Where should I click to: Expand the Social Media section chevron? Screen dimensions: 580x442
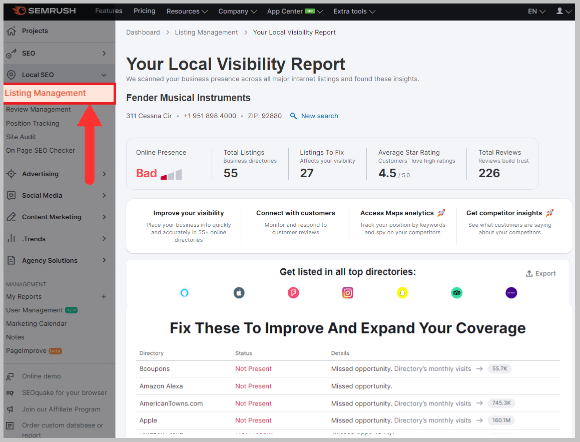[x=104, y=195]
